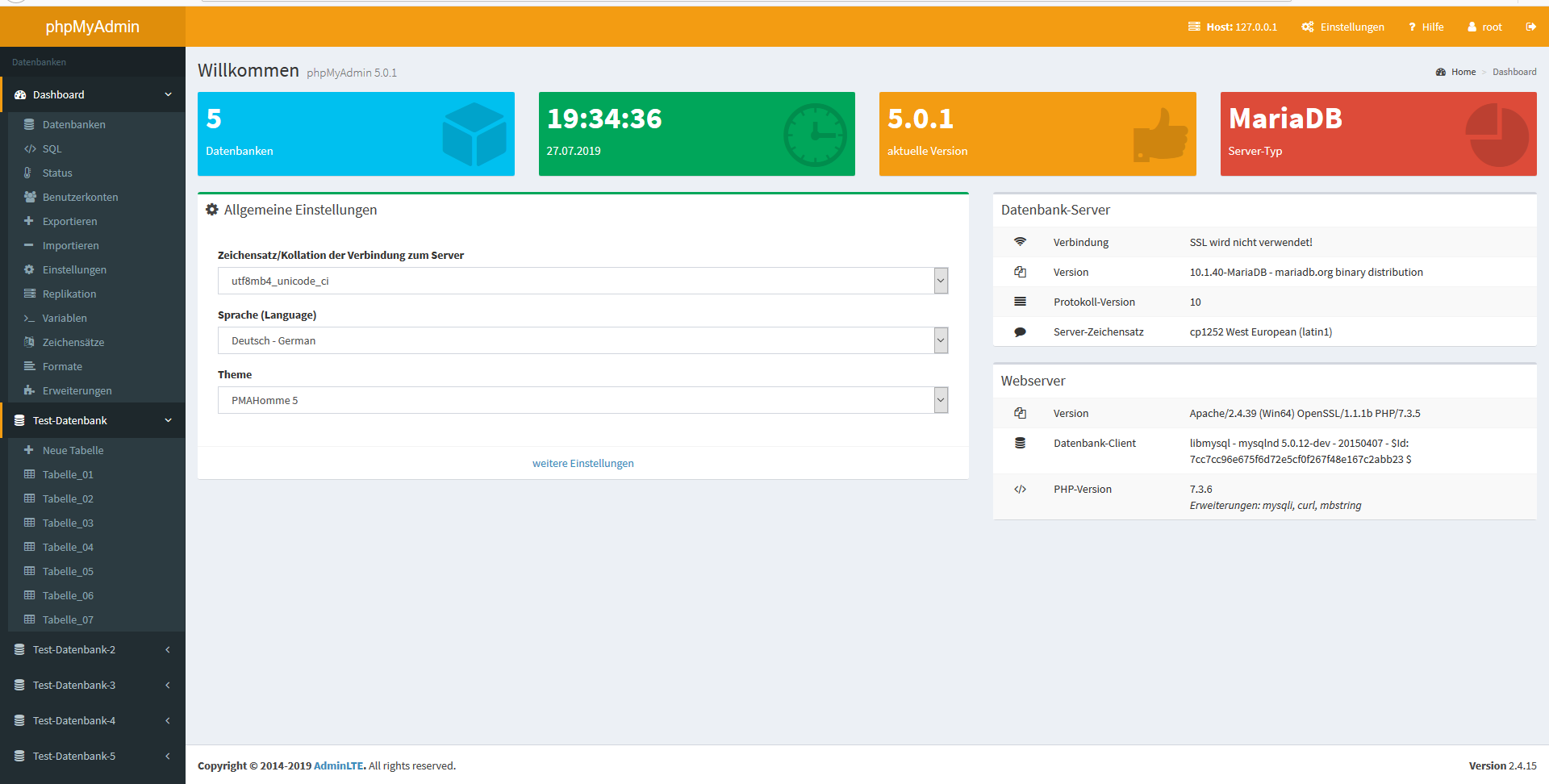Click the Status thermometer icon
Viewport: 1549px width, 784px height.
(x=28, y=173)
